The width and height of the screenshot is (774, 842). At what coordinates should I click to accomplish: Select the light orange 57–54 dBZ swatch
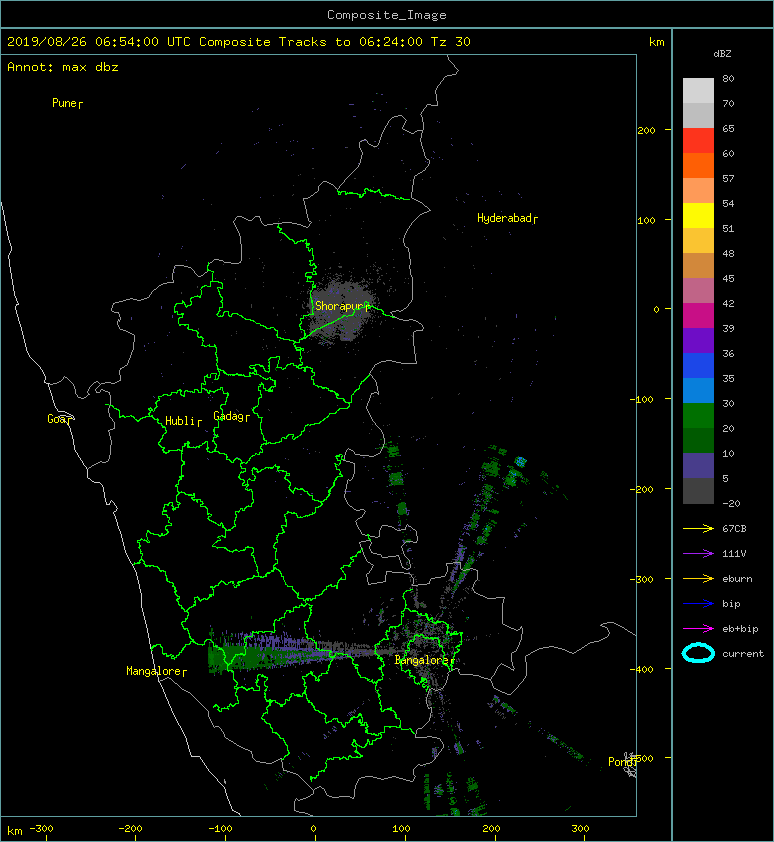698,191
